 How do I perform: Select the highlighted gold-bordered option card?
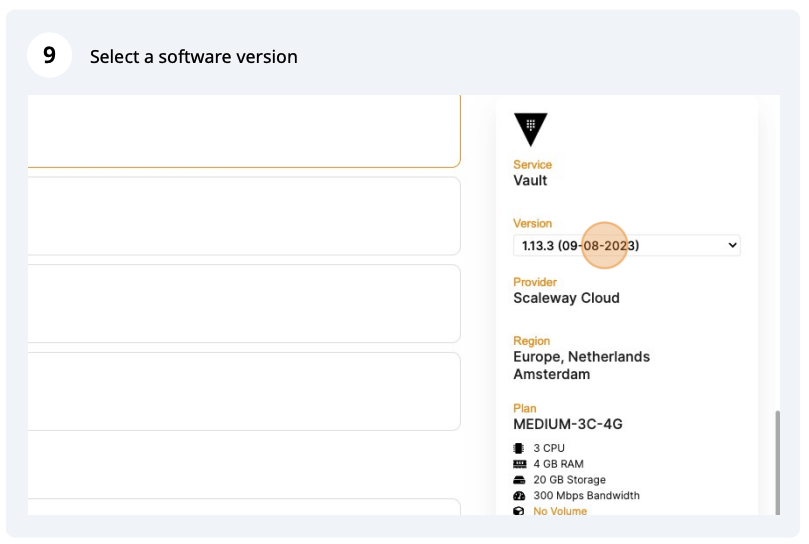click(x=243, y=131)
